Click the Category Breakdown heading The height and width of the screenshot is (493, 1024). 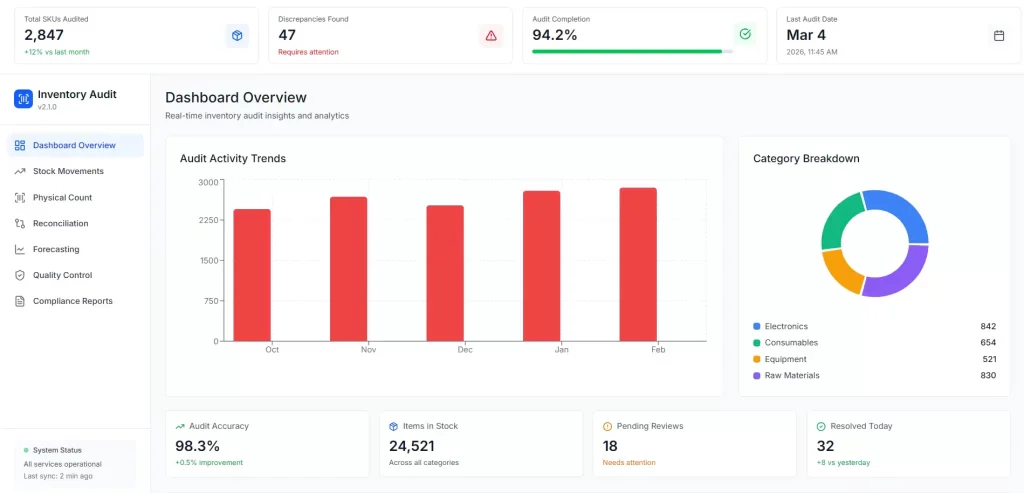point(806,159)
